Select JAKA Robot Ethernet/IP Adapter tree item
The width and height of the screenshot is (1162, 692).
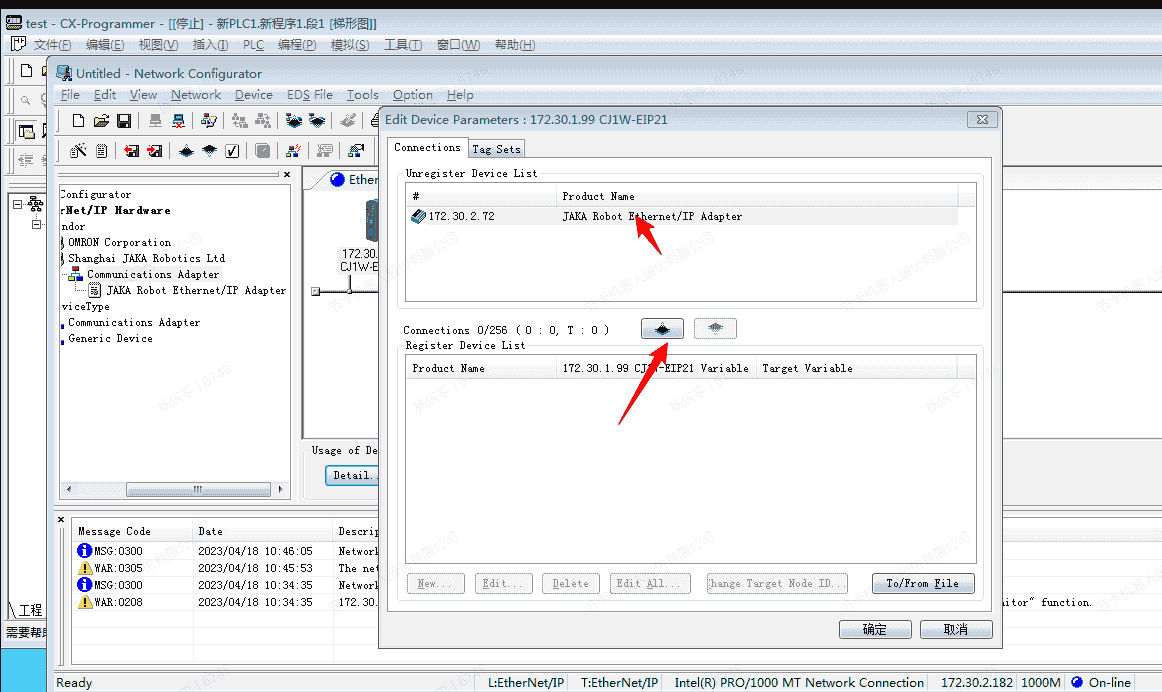[196, 290]
